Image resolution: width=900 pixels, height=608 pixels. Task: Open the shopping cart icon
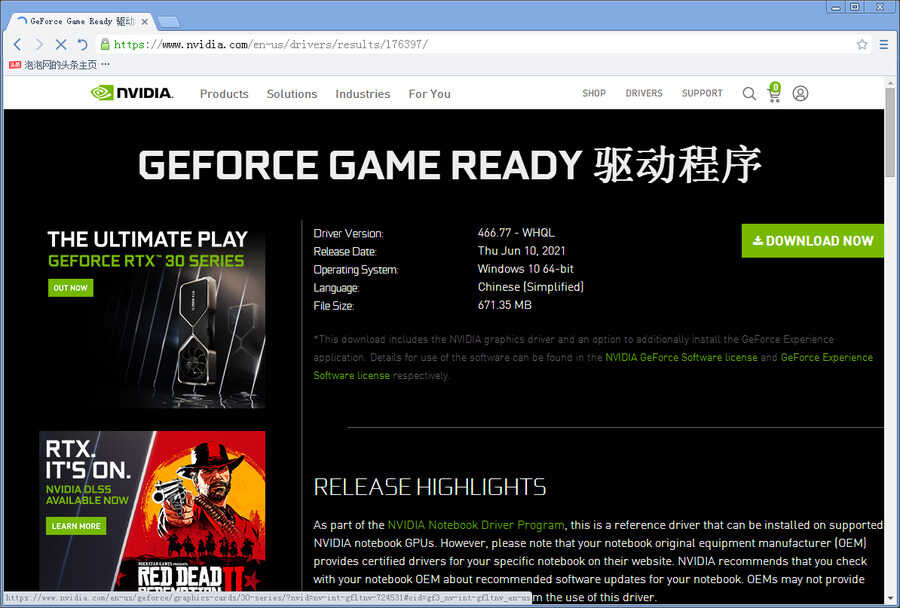click(774, 92)
